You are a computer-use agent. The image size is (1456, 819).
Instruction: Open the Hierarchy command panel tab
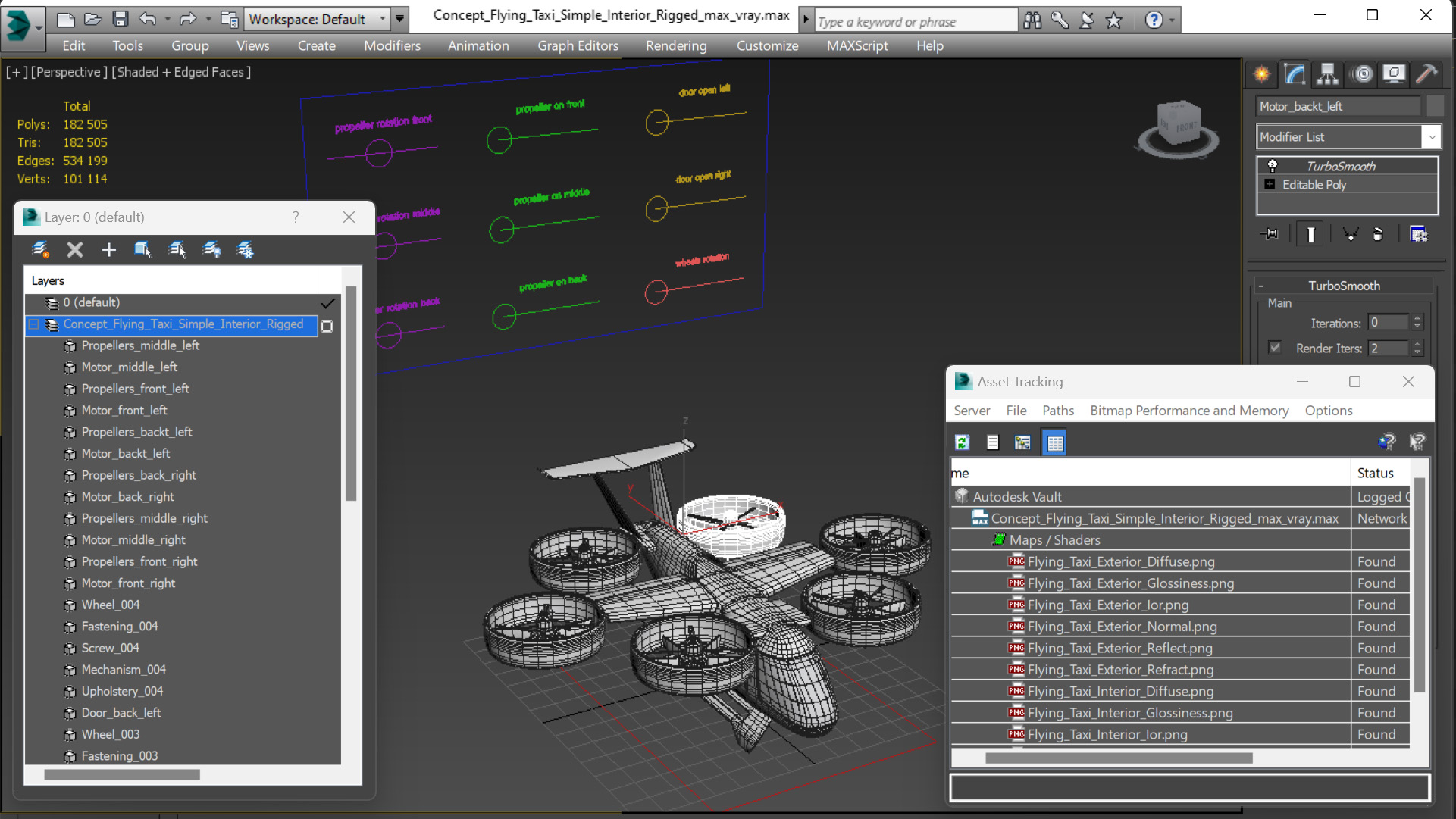tap(1327, 73)
